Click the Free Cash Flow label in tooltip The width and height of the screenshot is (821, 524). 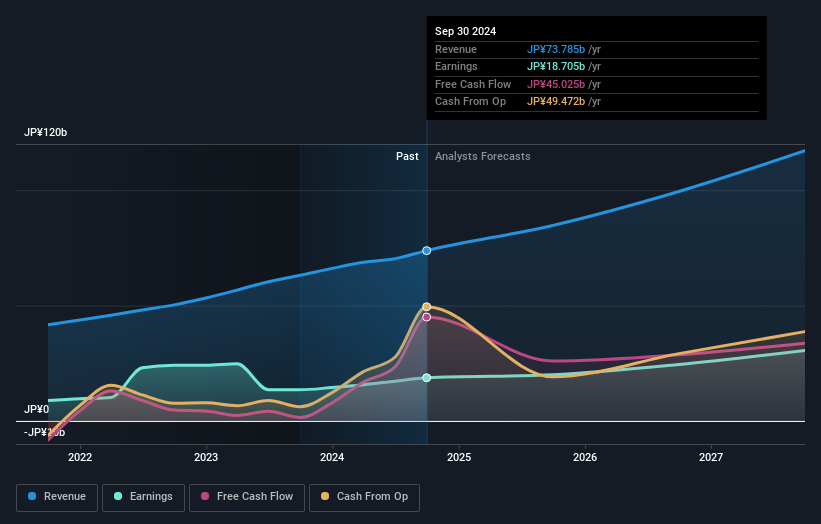coord(473,84)
